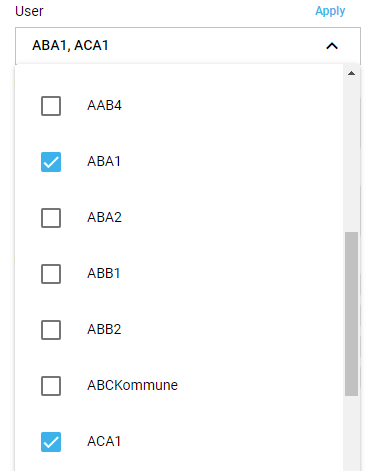Click the ABCKommune option label
374x471 pixels.
pyautogui.click(x=132, y=385)
